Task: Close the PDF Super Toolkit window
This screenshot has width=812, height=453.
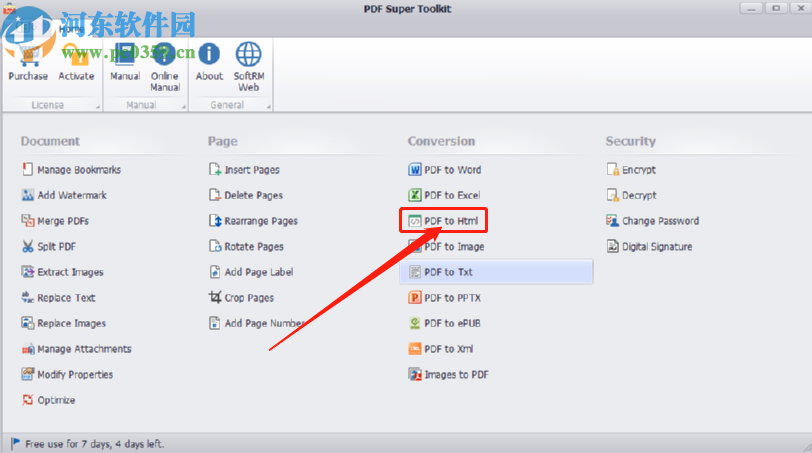Action: [800, 8]
